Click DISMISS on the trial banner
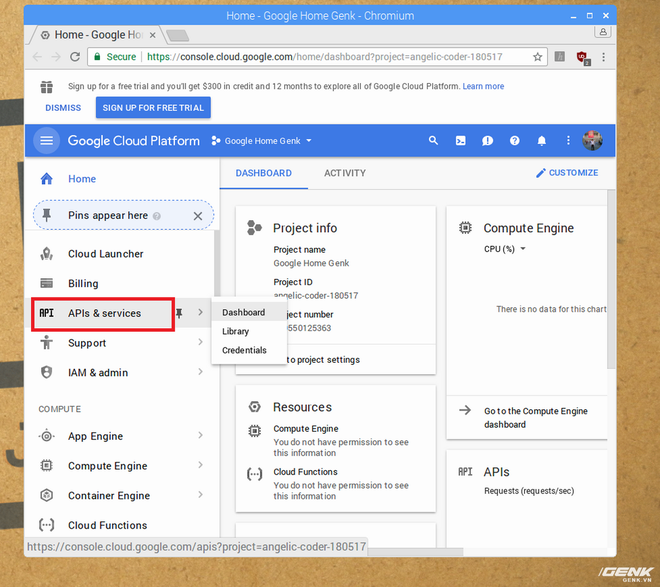The width and height of the screenshot is (660, 587). [x=63, y=108]
